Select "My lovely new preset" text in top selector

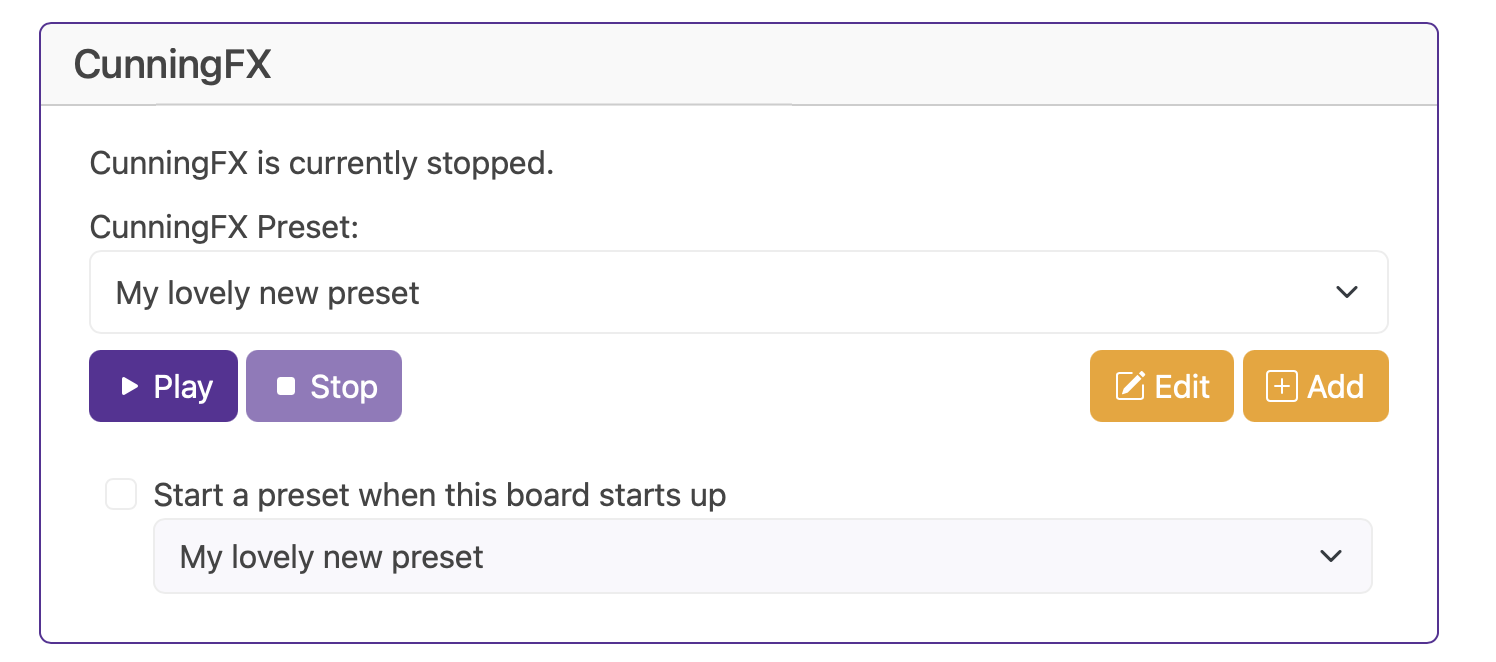(268, 293)
